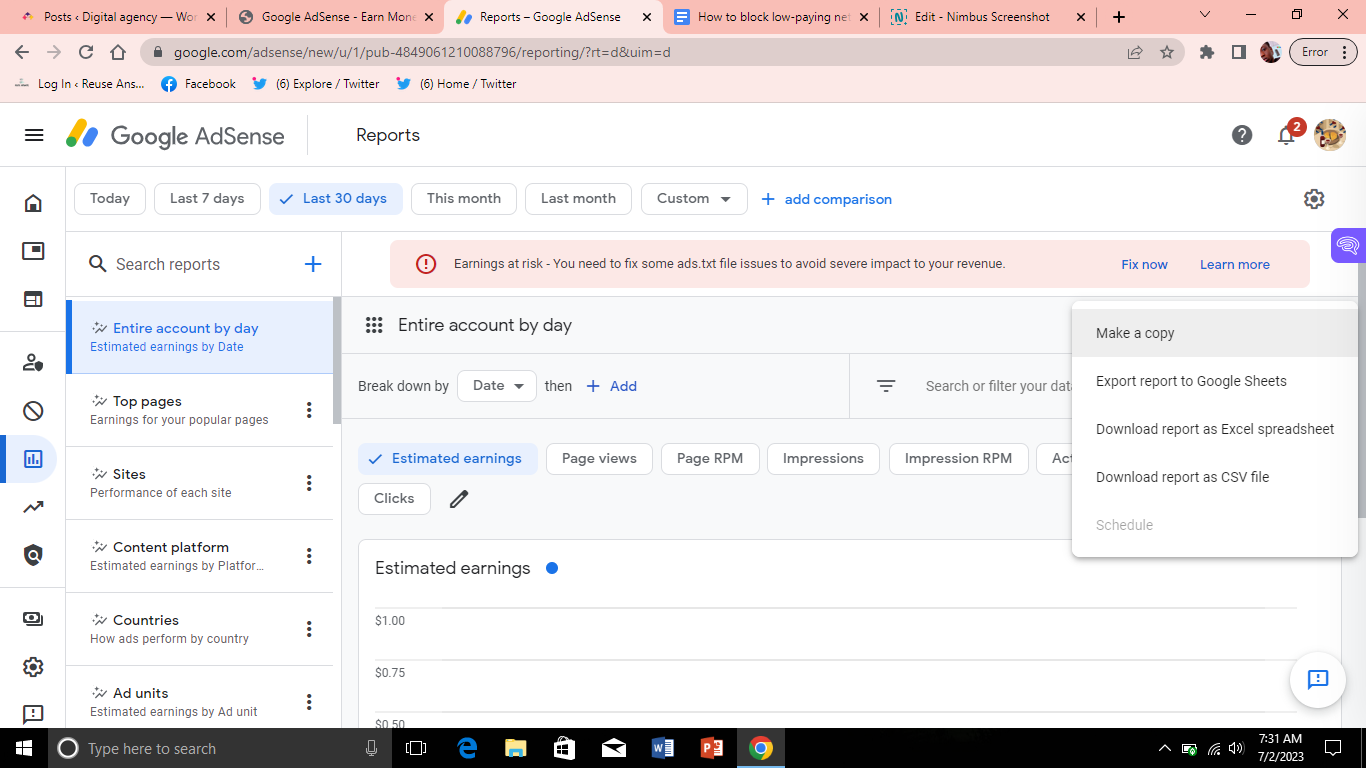The height and width of the screenshot is (768, 1366).
Task: Select the Last month date range
Action: pos(578,199)
